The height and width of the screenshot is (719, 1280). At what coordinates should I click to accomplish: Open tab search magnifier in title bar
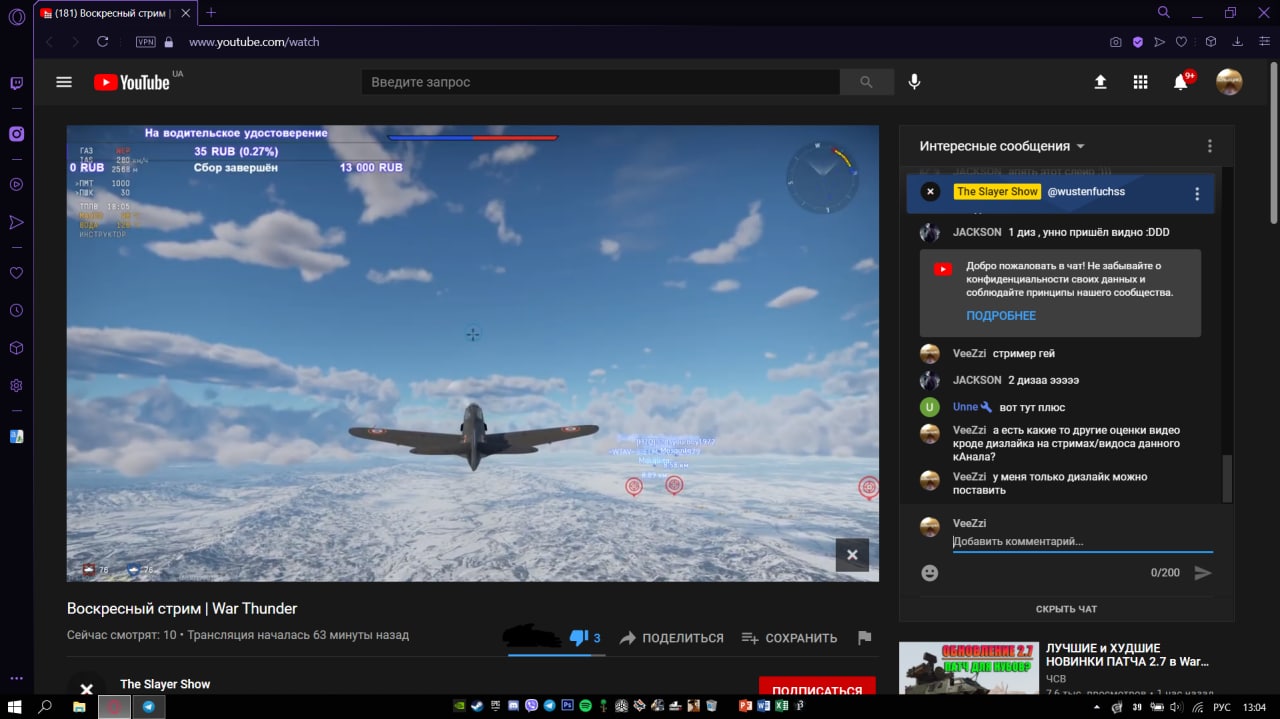point(1164,12)
